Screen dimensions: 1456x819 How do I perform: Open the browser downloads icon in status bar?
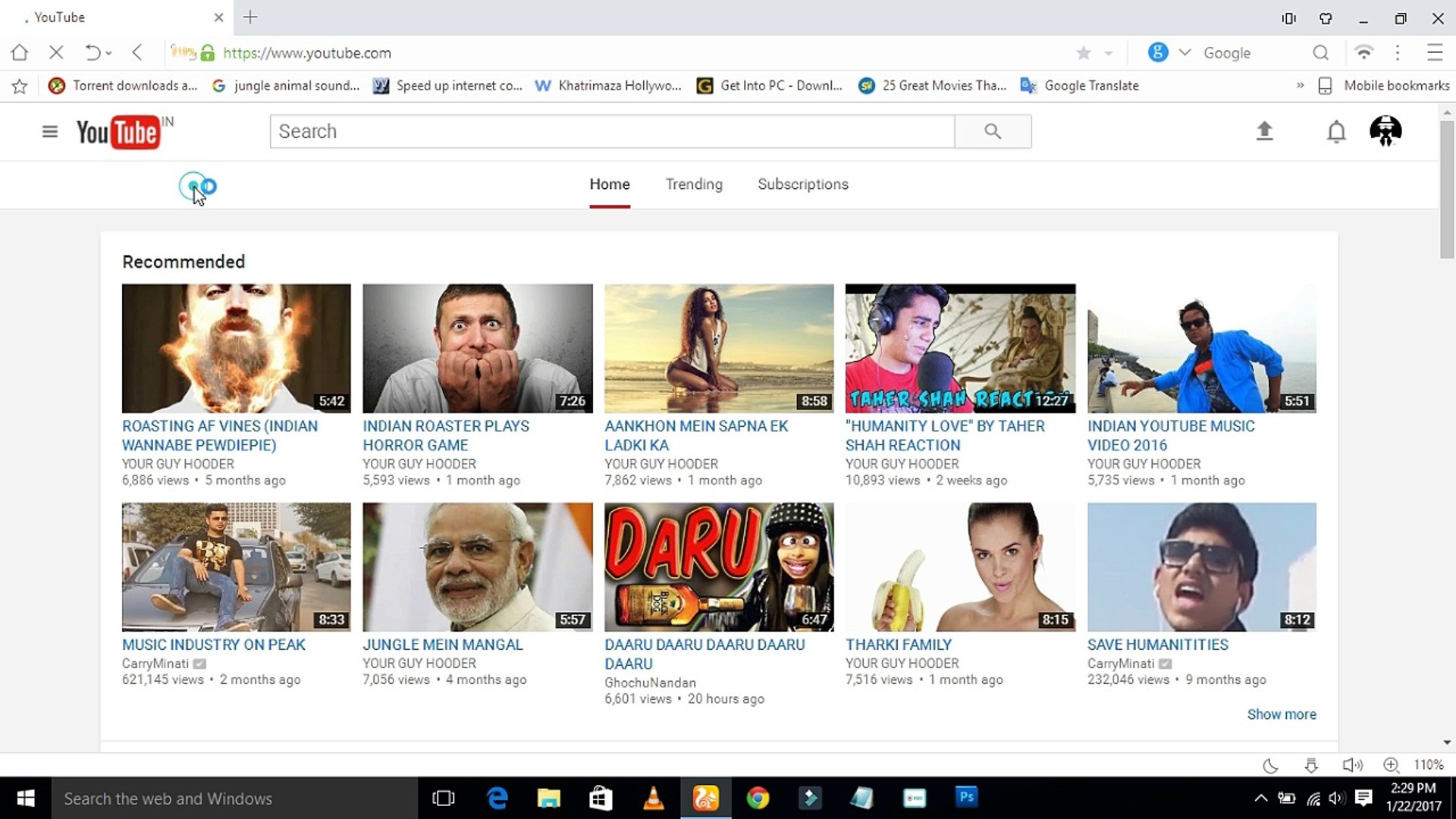1311,765
